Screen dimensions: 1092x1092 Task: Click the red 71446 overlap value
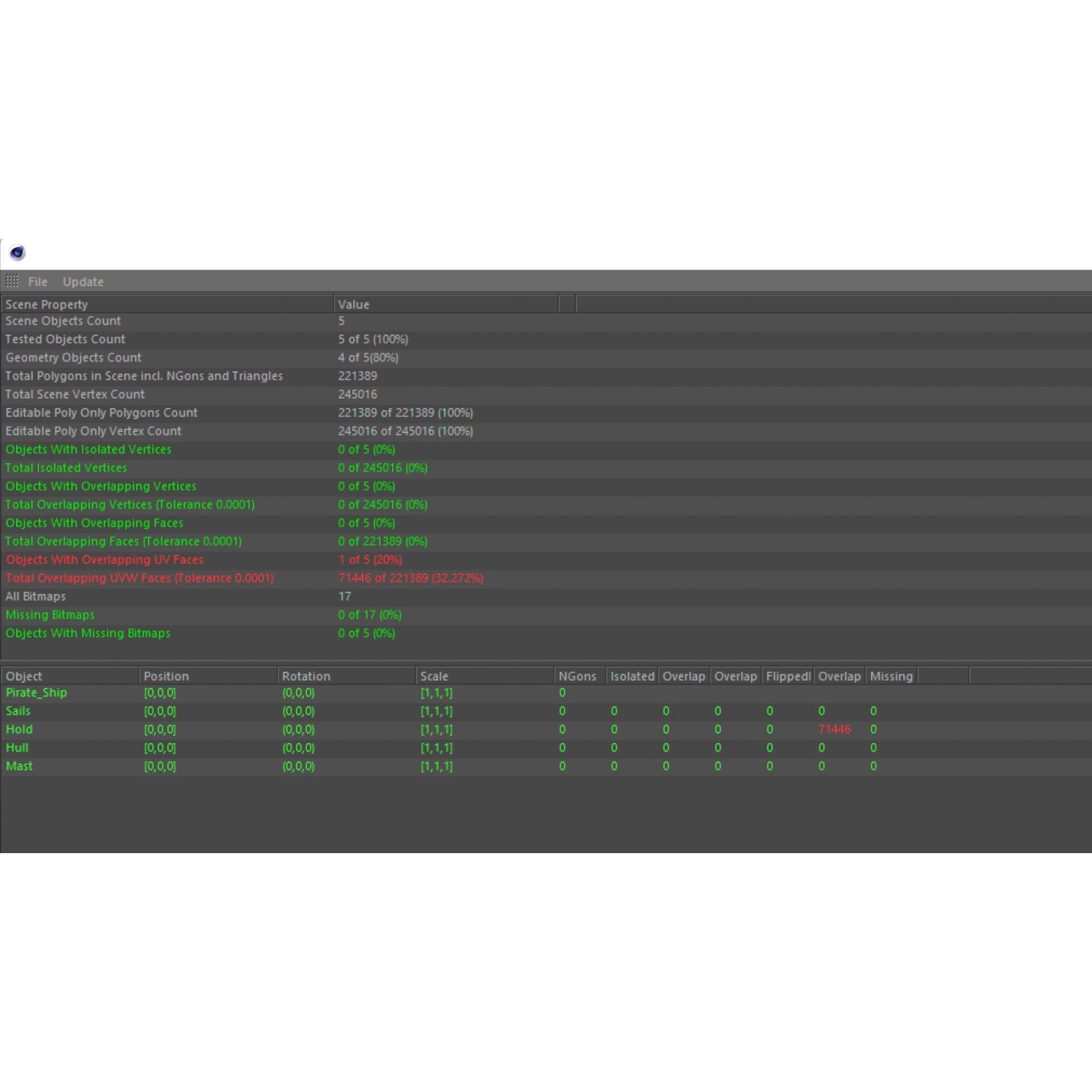pyautogui.click(x=834, y=729)
